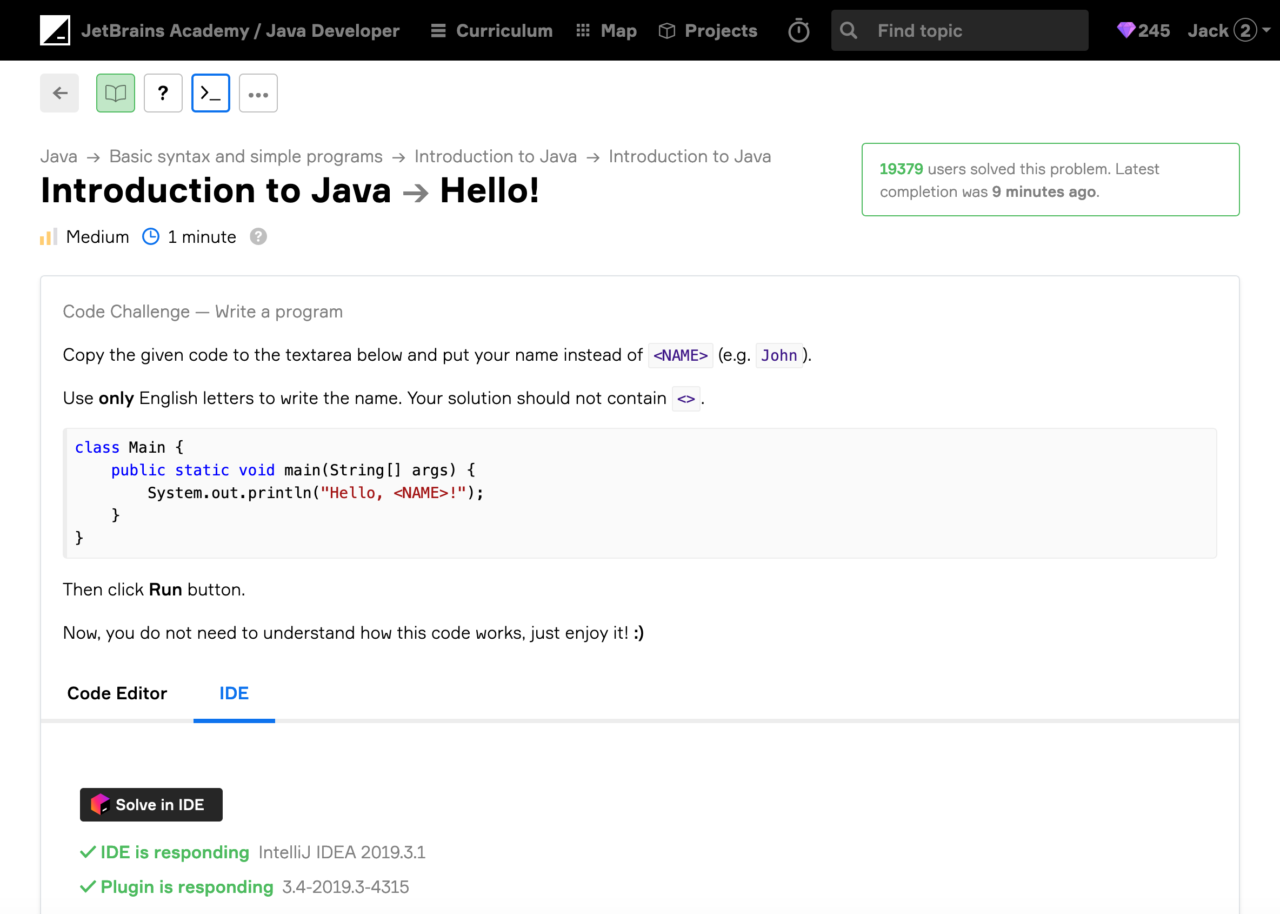Expand the profile dropdown next to Jack
Screen dimensions: 1280x914
[x=1267, y=30]
